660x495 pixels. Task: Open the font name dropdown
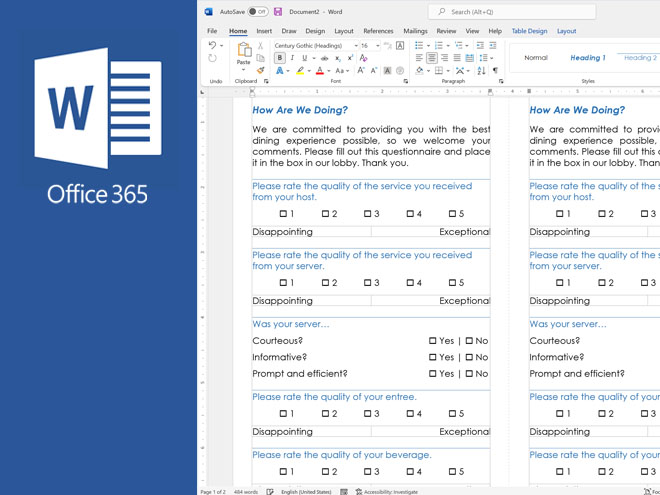click(x=355, y=46)
